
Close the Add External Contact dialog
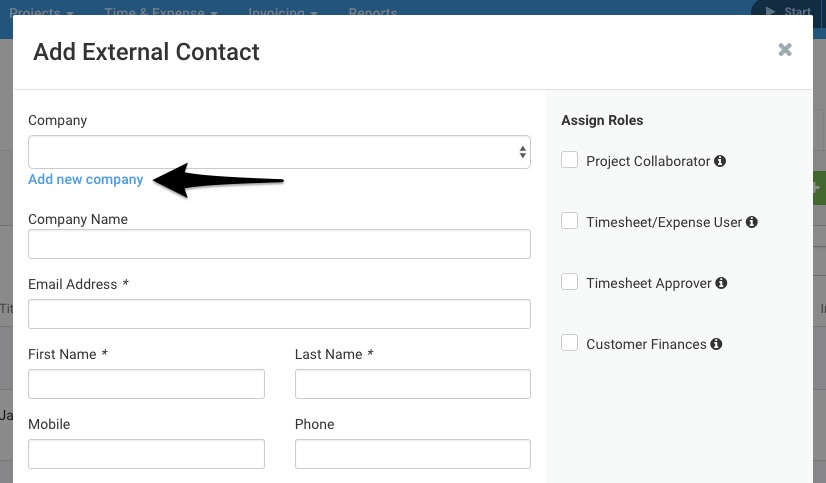pyautogui.click(x=785, y=50)
